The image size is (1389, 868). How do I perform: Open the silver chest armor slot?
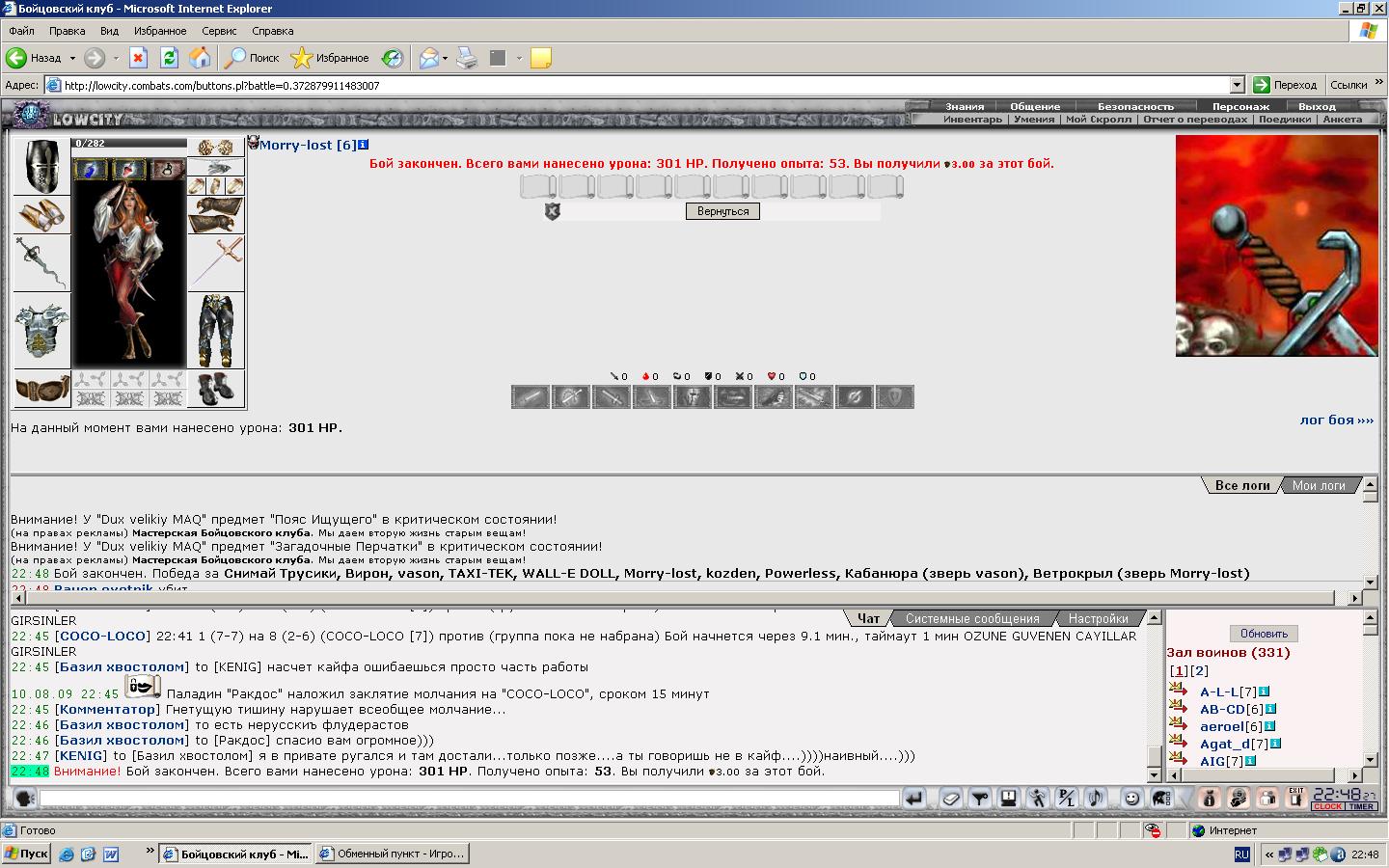tap(41, 330)
